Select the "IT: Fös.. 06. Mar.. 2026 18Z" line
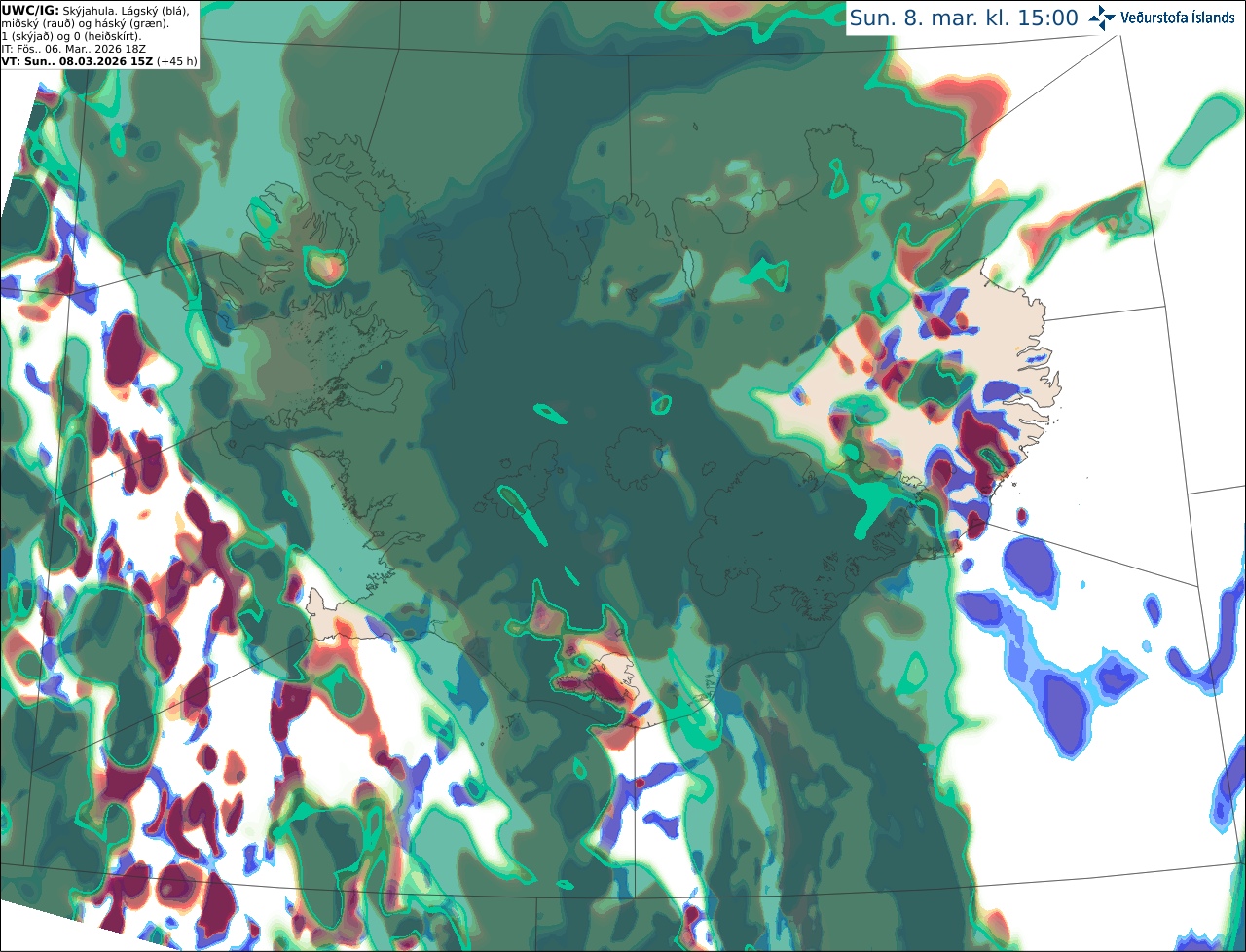 [74, 49]
